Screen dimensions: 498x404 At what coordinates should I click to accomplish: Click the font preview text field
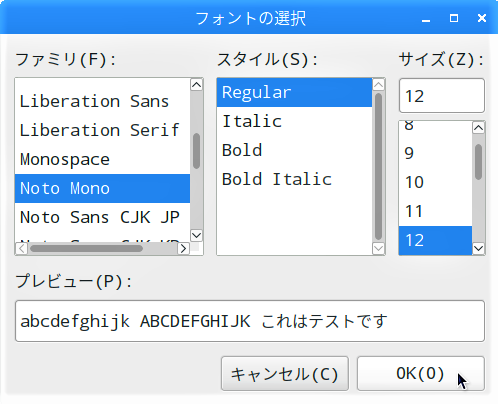point(250,321)
